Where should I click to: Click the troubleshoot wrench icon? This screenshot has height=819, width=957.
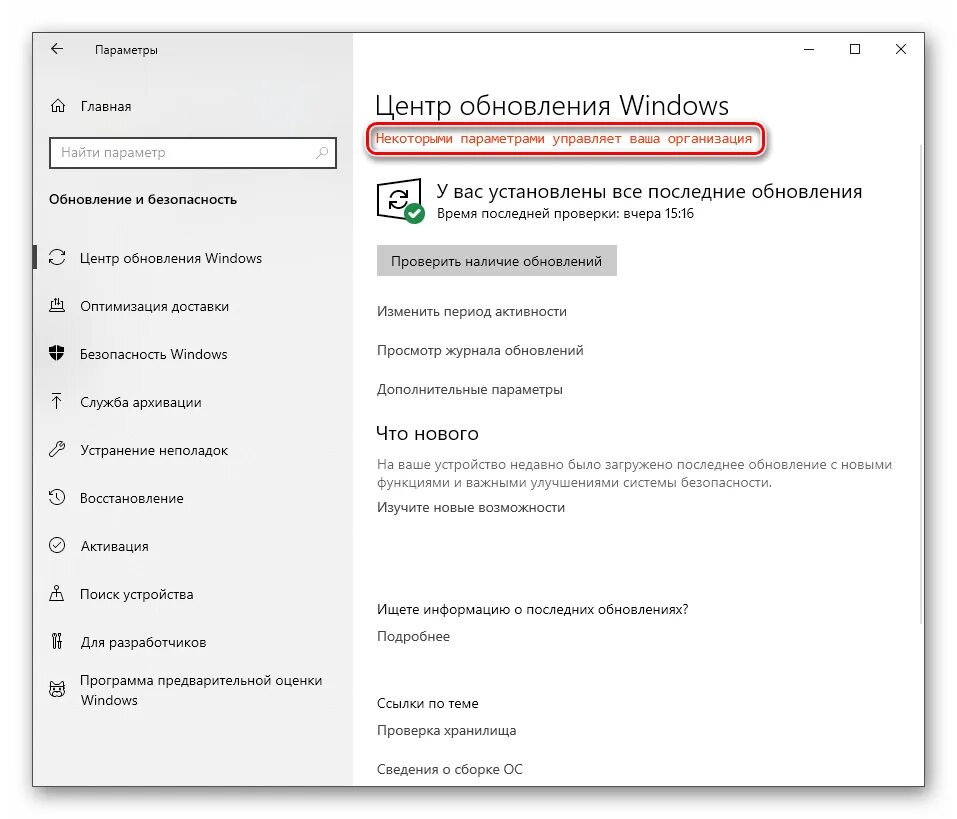click(57, 450)
